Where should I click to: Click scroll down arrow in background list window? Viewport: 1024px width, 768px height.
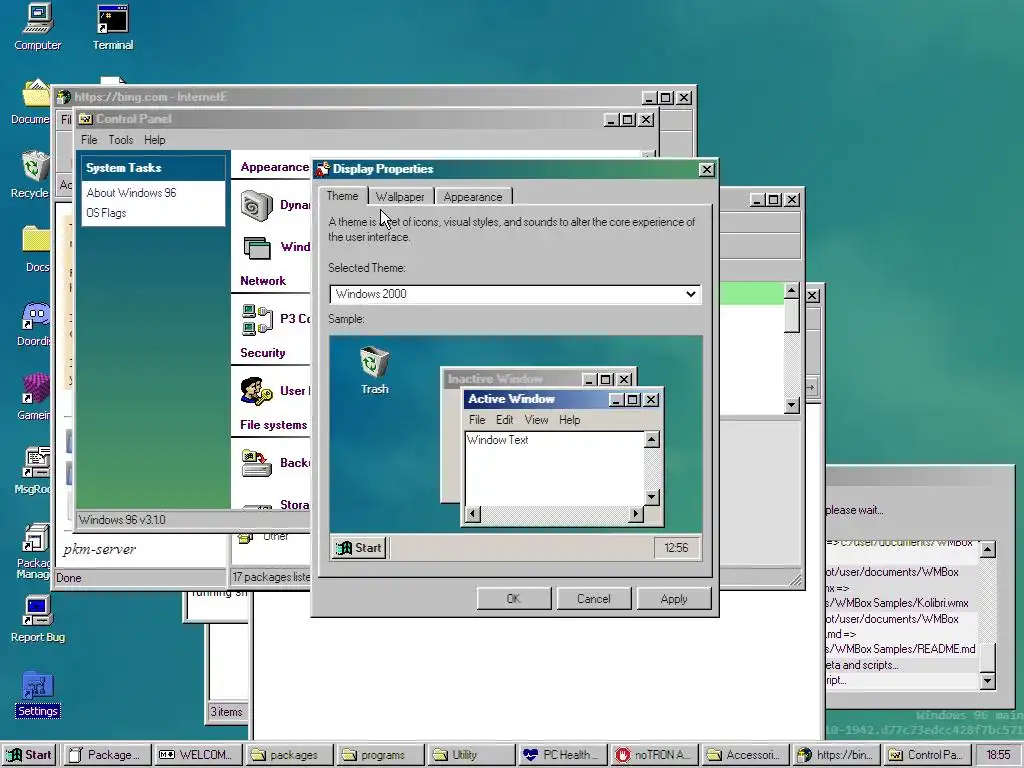792,405
